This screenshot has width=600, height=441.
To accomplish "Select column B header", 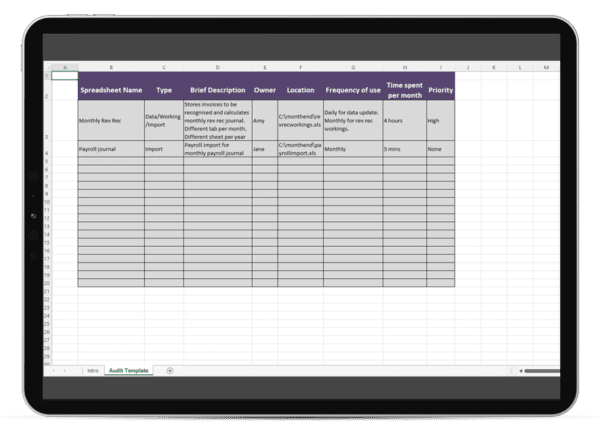I will [111, 67].
